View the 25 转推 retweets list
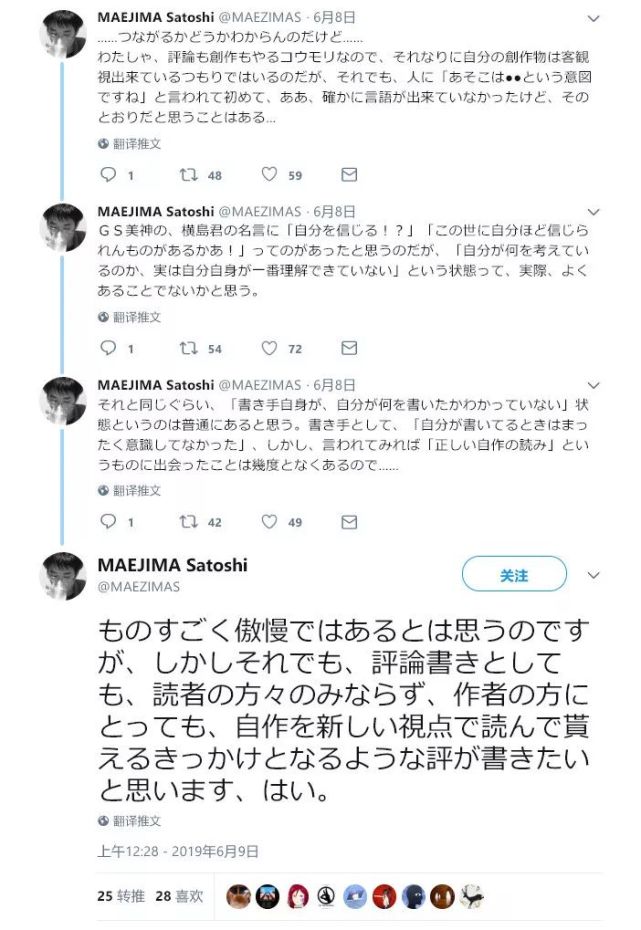 point(121,896)
